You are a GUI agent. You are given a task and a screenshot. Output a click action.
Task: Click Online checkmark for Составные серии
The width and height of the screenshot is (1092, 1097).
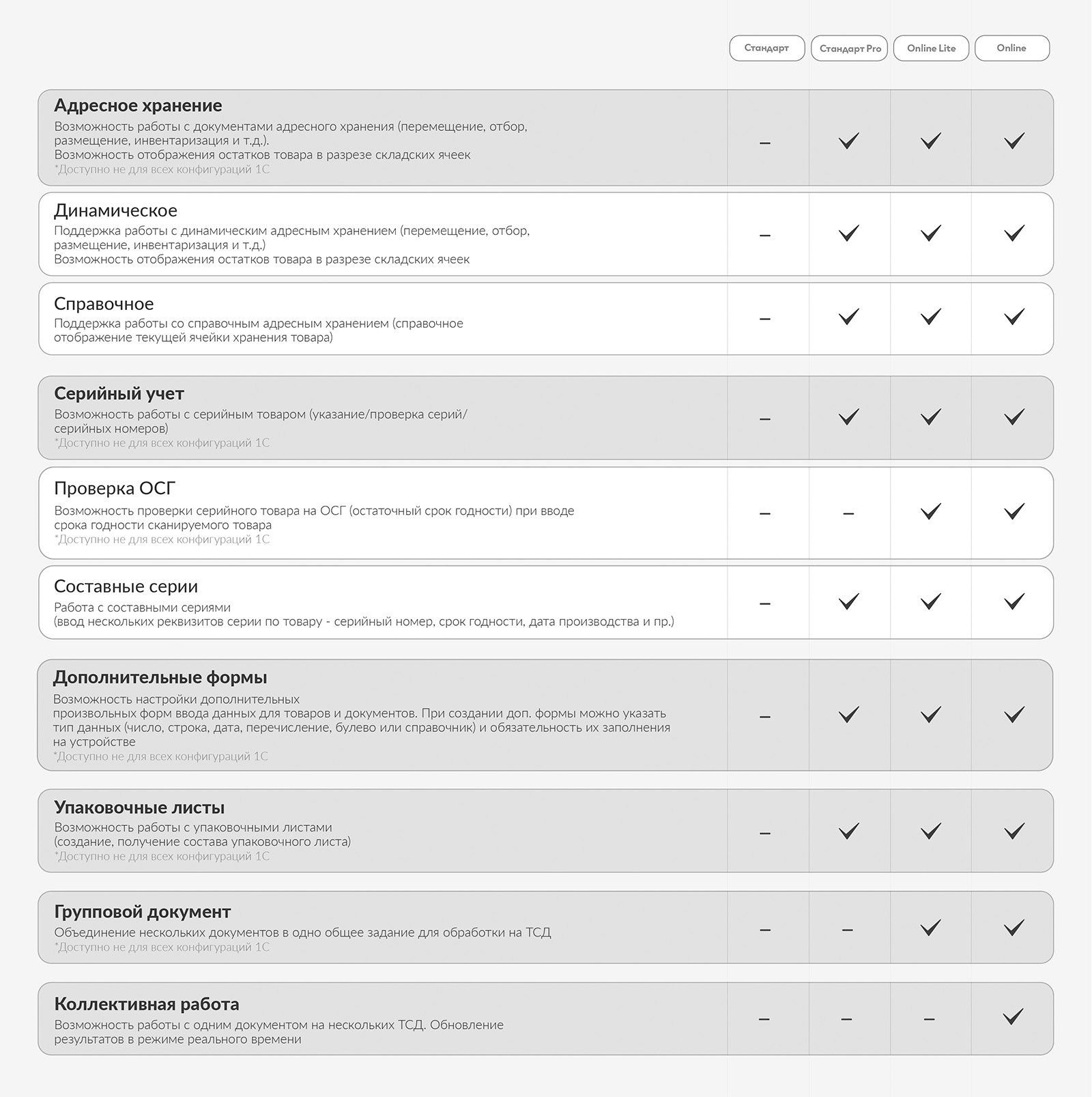pyautogui.click(x=1014, y=601)
